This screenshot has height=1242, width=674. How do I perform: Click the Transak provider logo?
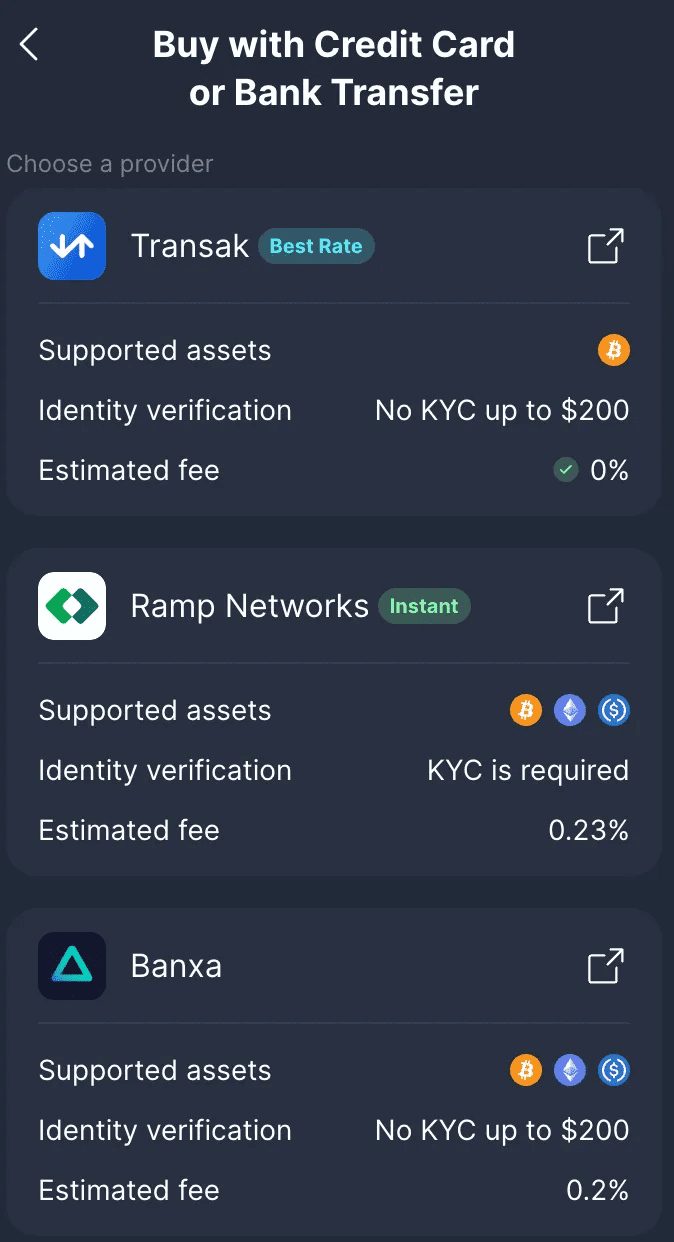(x=71, y=246)
